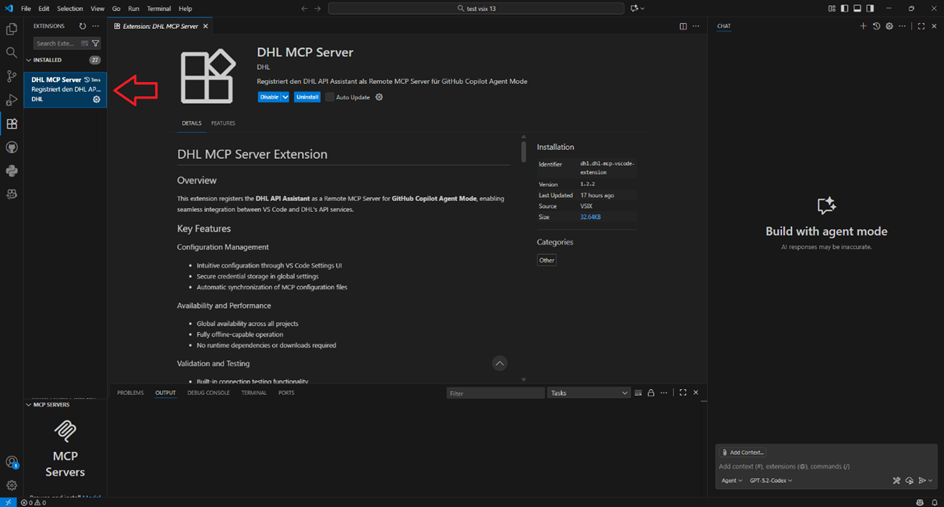
Task: Click the Disable extension button
Action: 269,97
